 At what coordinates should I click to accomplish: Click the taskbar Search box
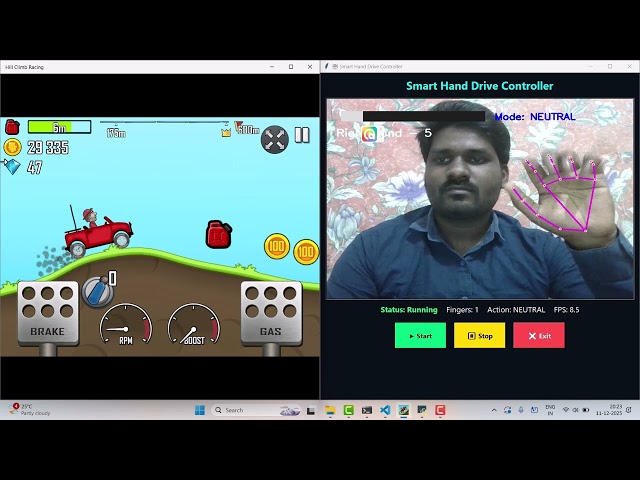click(x=256, y=410)
